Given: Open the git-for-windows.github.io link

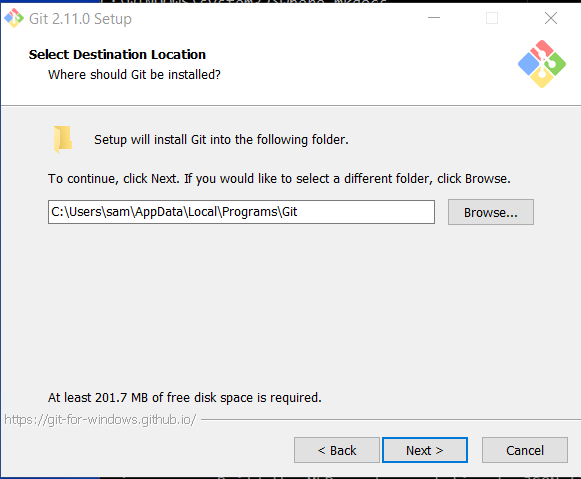Looking at the screenshot, I should [x=100, y=420].
